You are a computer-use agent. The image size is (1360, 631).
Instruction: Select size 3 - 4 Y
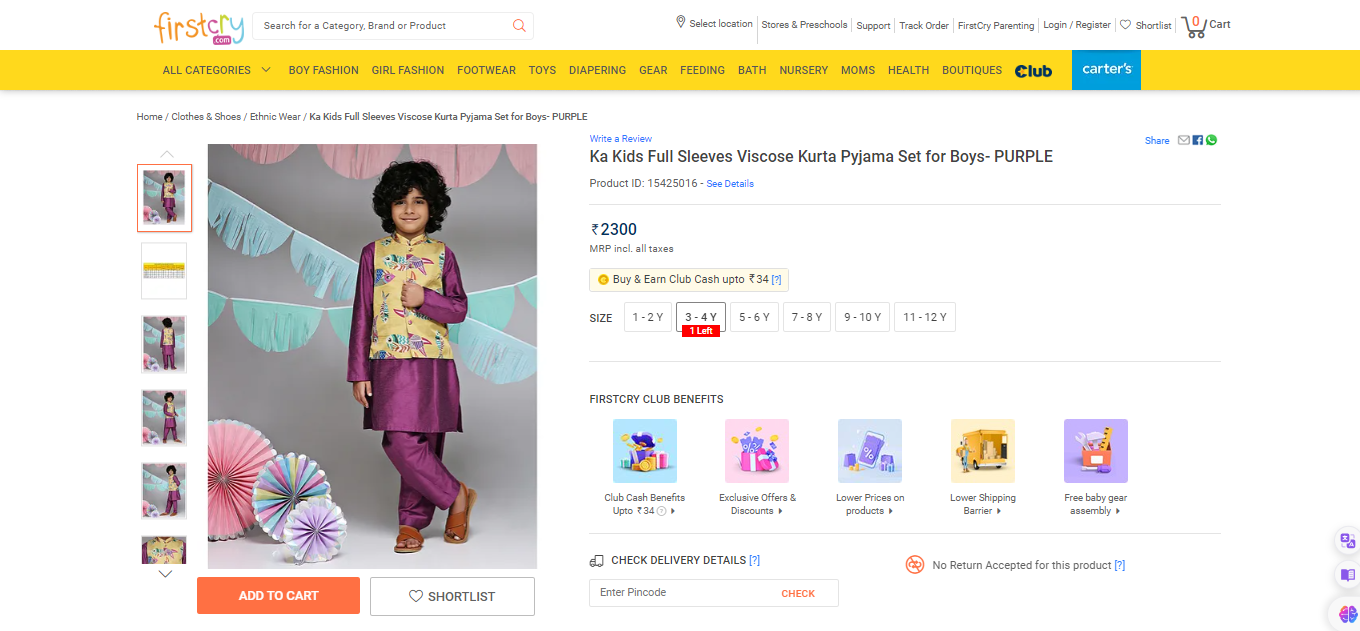pos(700,317)
